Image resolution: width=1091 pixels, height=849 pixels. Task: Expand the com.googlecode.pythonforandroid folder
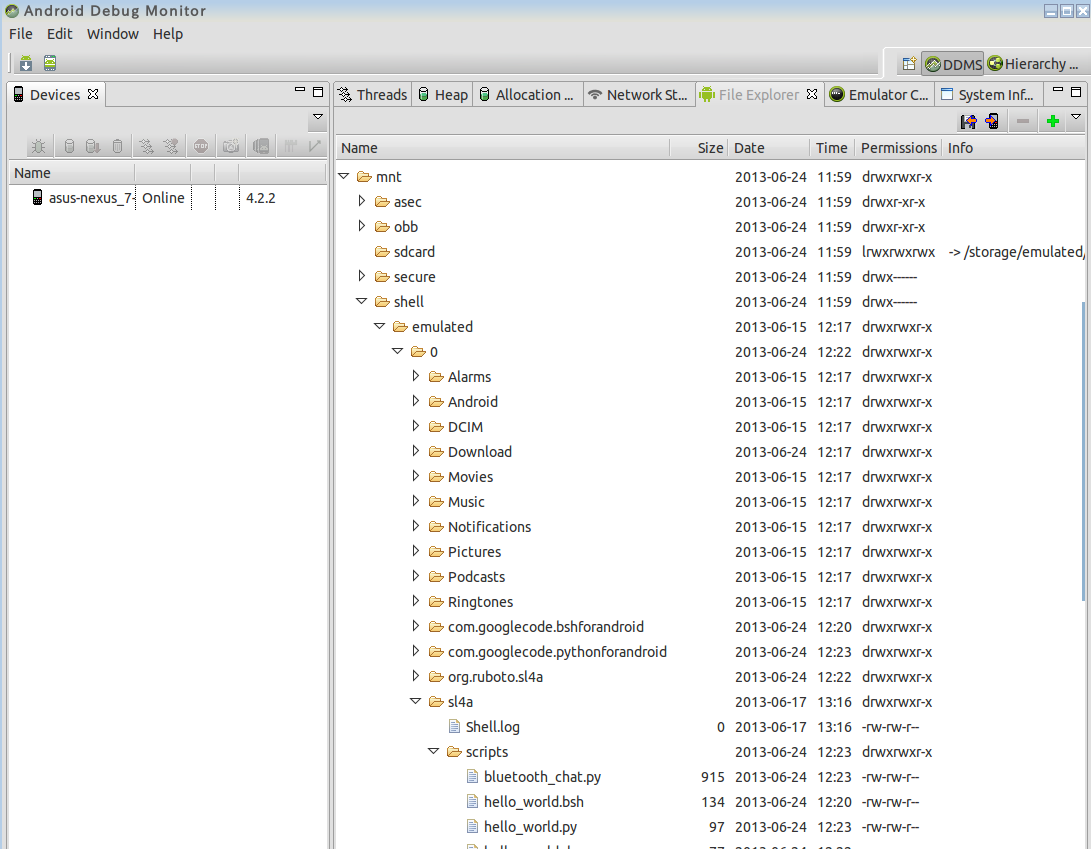pyautogui.click(x=416, y=651)
